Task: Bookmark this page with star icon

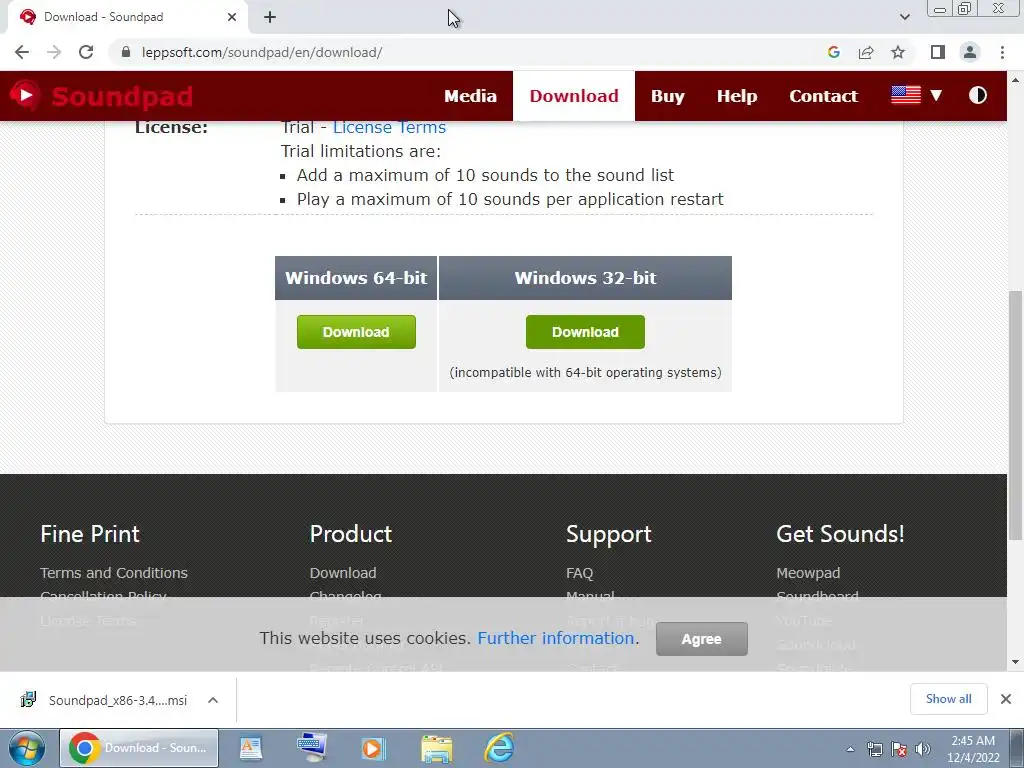Action: click(x=898, y=52)
